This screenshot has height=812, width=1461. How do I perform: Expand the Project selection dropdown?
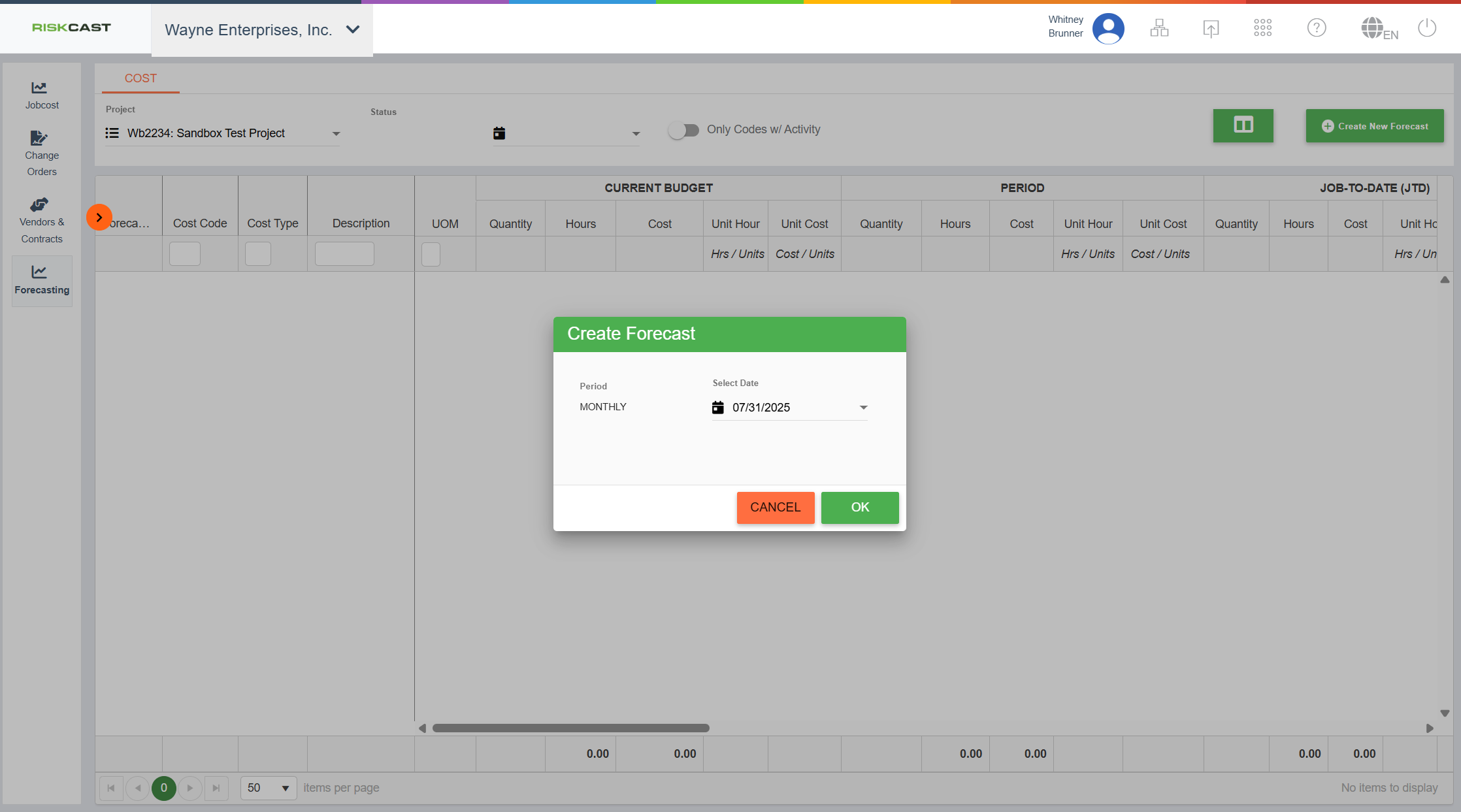(x=336, y=134)
